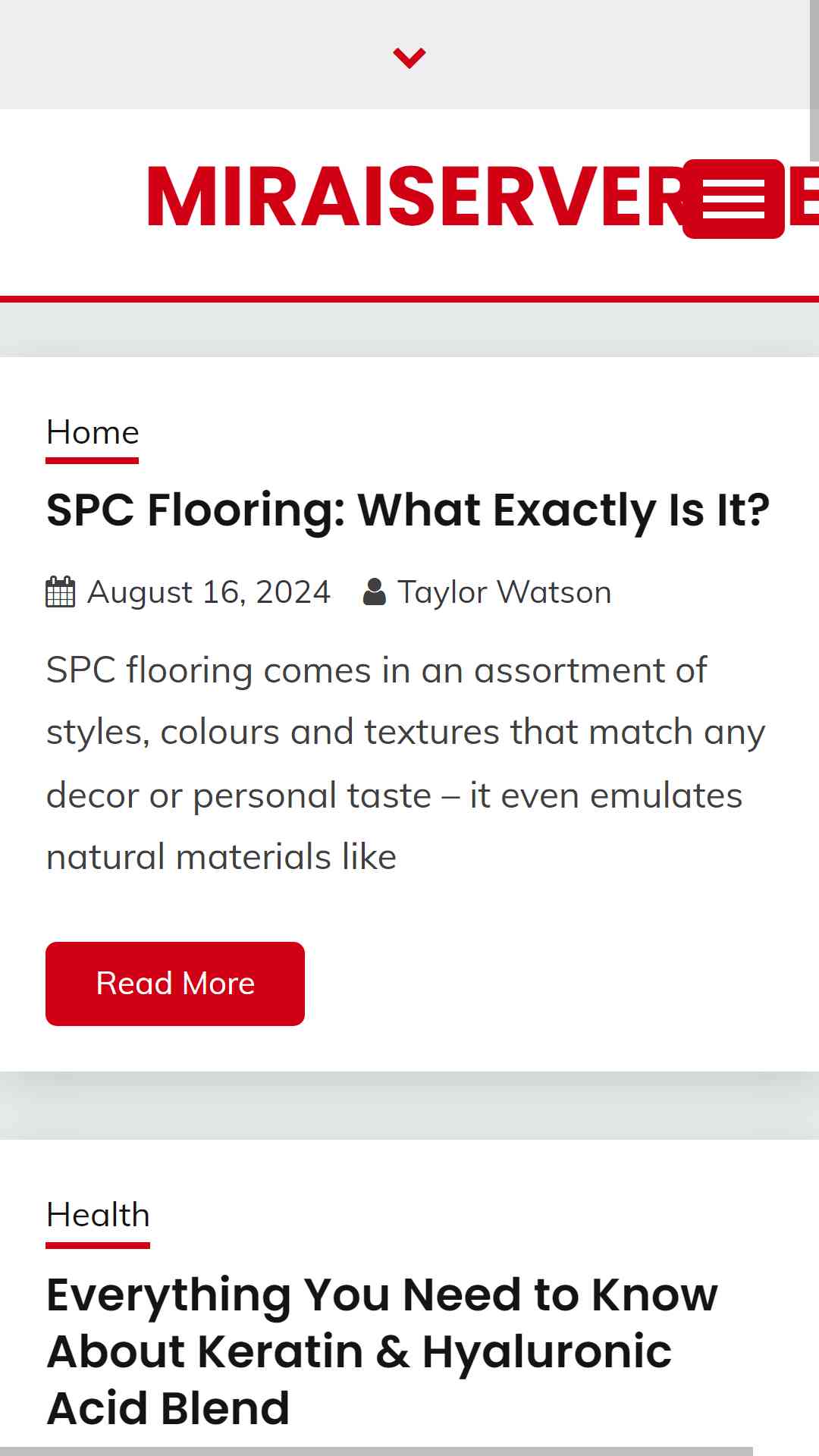Open the red hamburger navigation menu

(x=733, y=199)
